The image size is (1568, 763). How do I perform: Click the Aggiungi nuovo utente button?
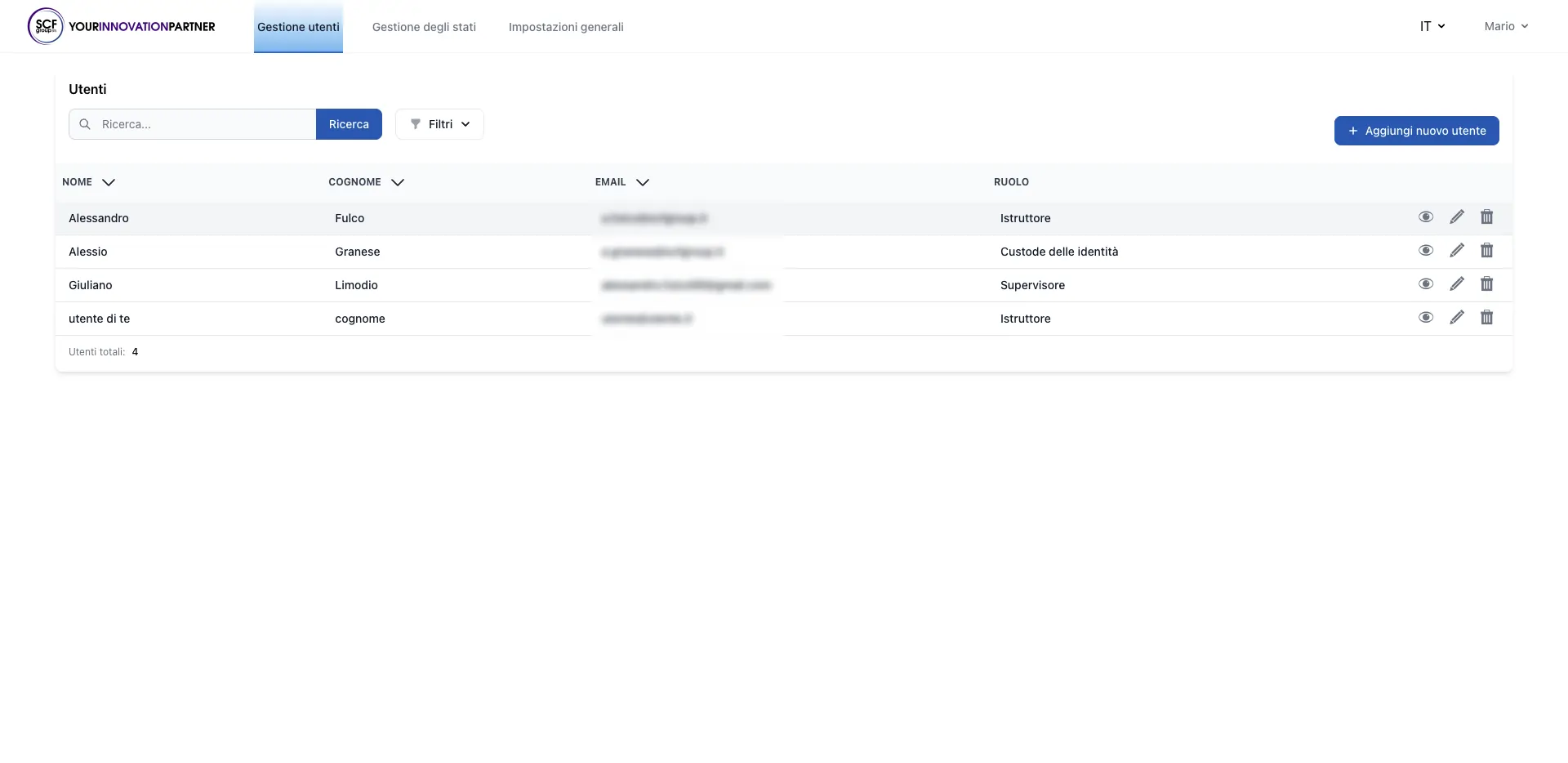click(x=1417, y=131)
